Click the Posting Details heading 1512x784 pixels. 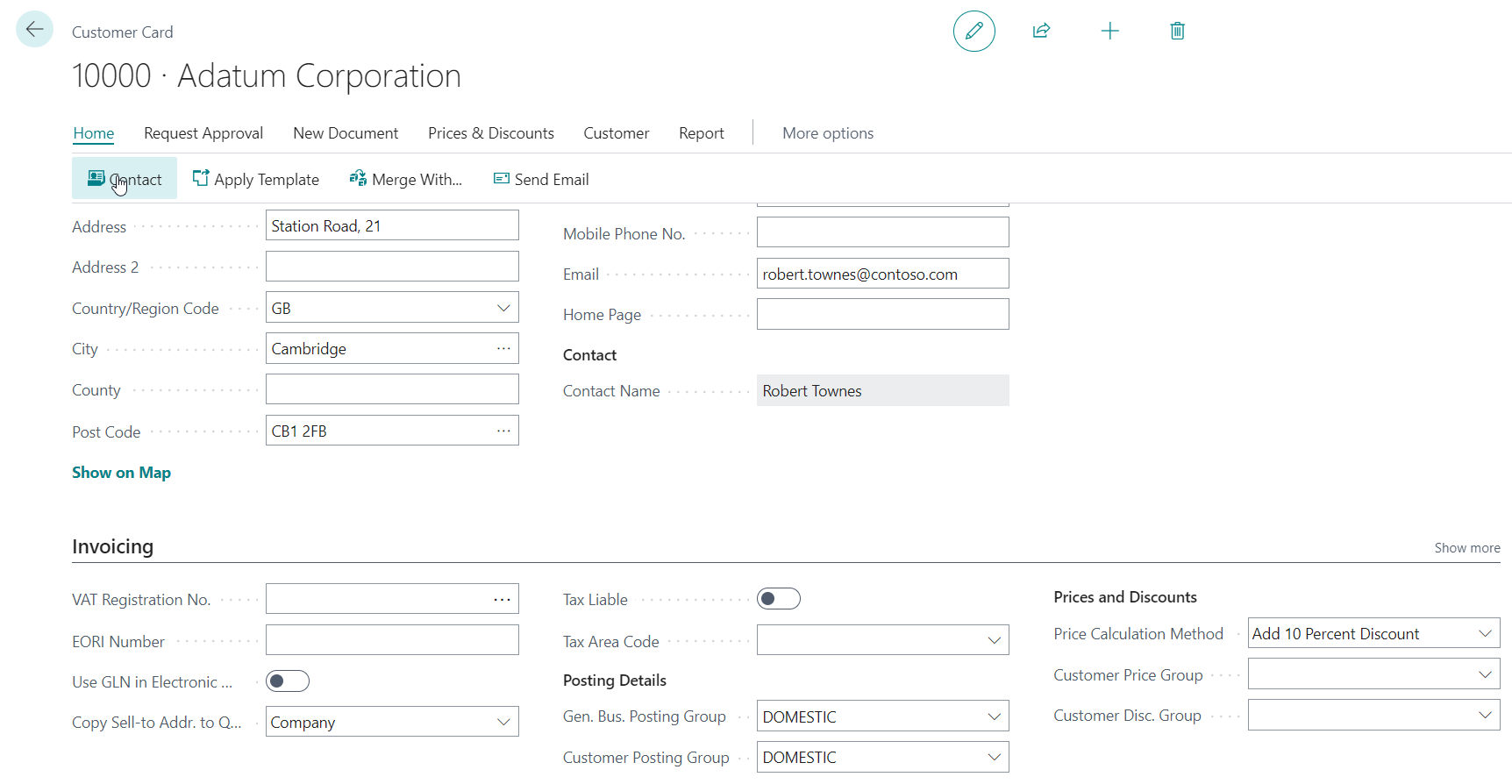click(x=615, y=681)
